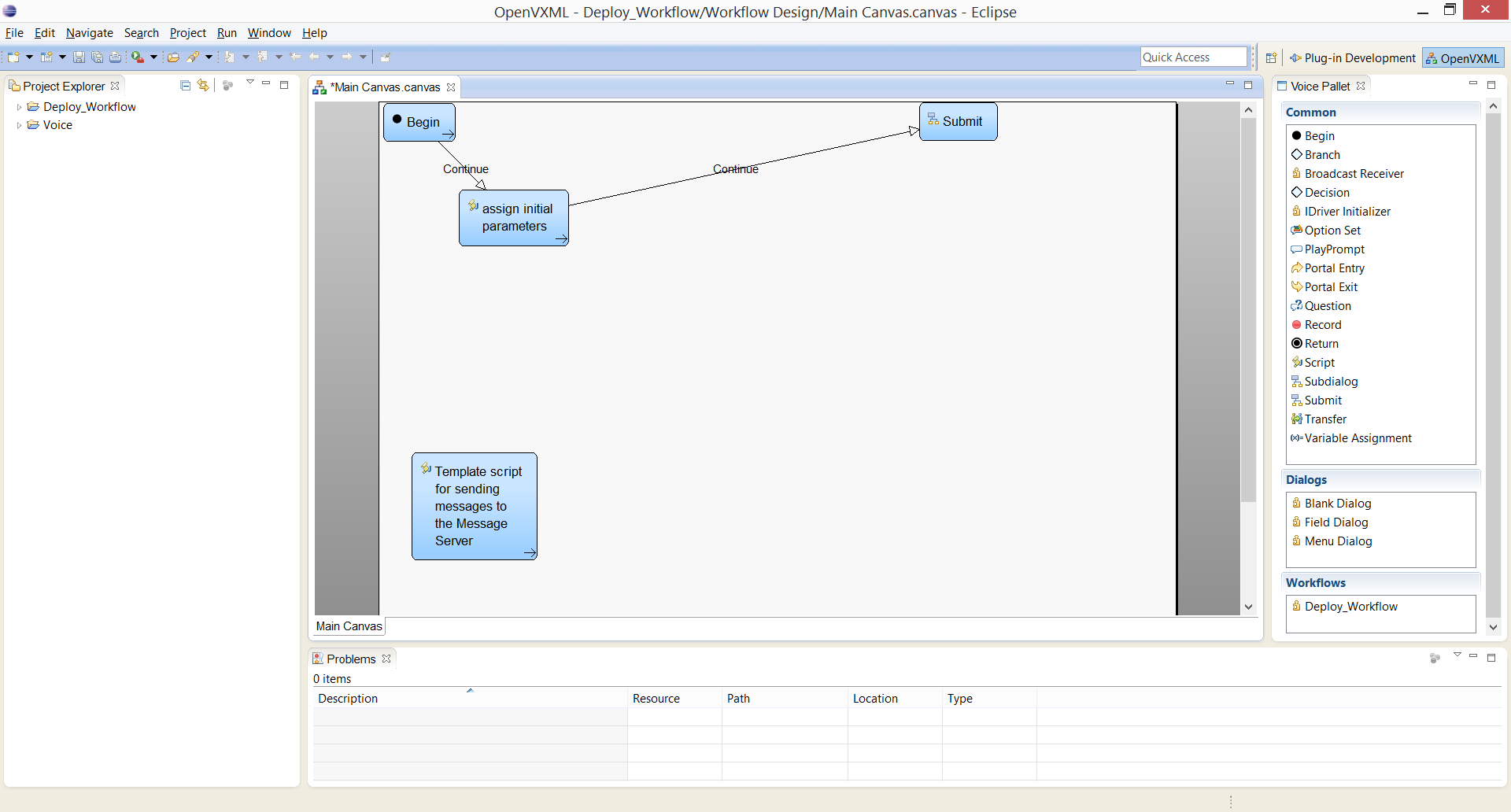Open the Next Annotation dropdown arrow
This screenshot has width=1511, height=812.
(246, 57)
